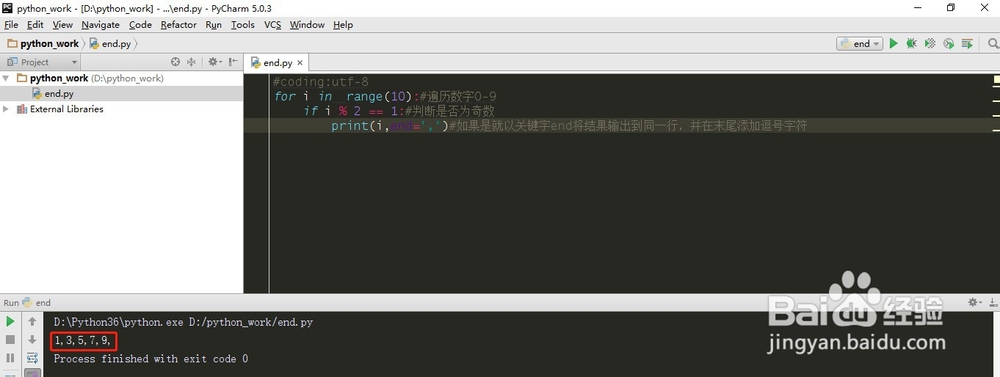Run with coverage icon in the toolbar
Screen dimensions: 1000x377
pyautogui.click(x=930, y=43)
